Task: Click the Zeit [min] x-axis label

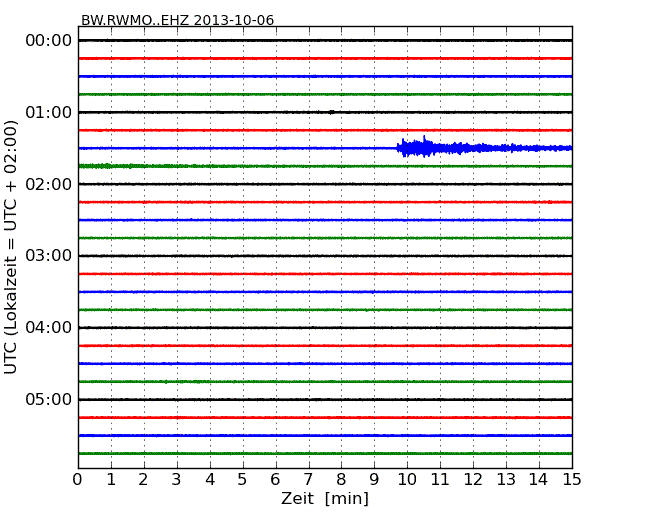Action: click(x=325, y=498)
